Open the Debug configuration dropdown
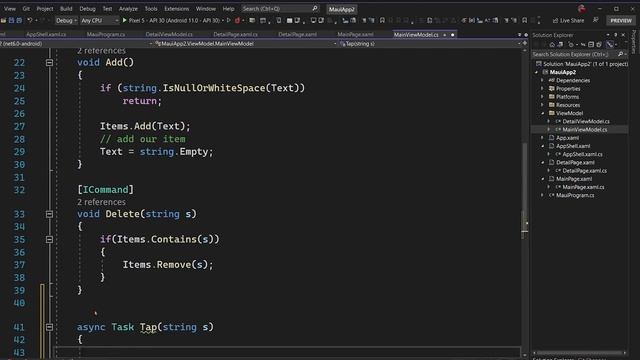Image resolution: width=640 pixels, height=360 pixels. coord(66,20)
